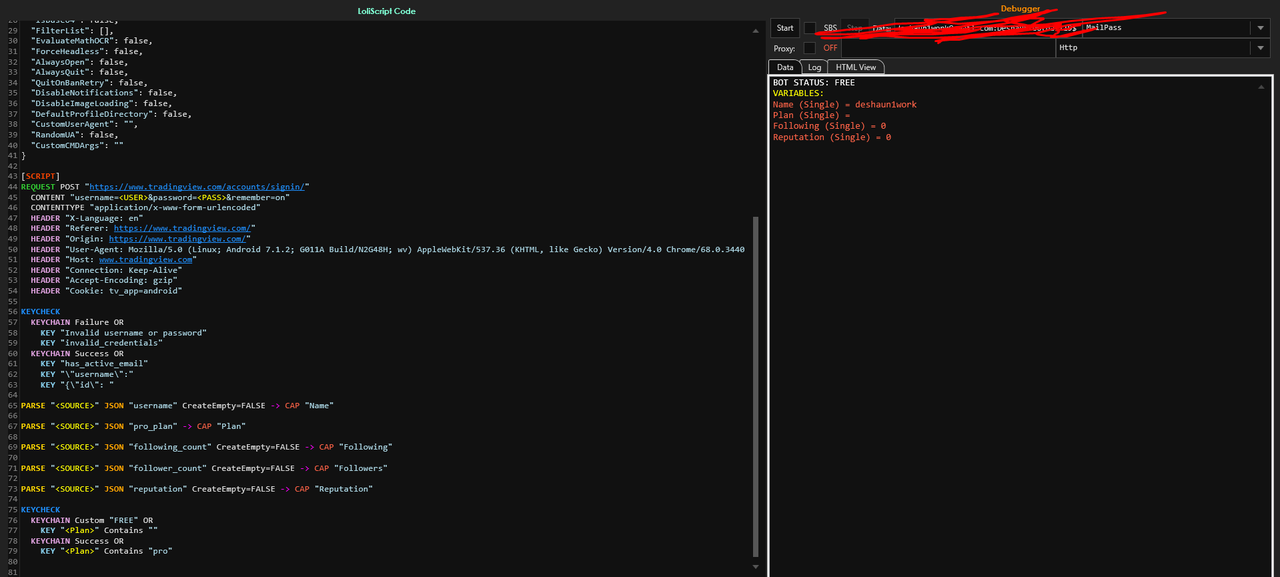
Task: Click the Following (Single) = 0 line
Action: coord(830,127)
